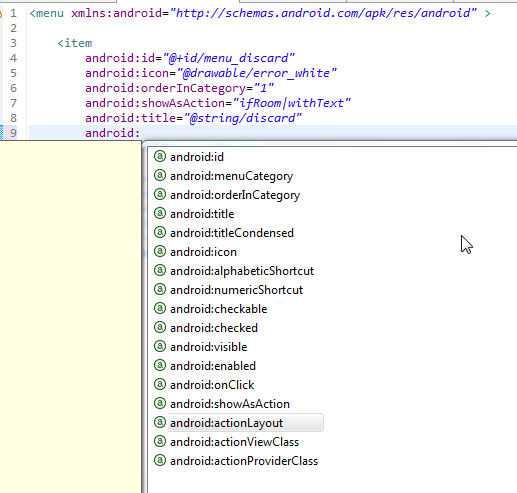
Task: Choose android:showAsAction in the popup list
Action: 230,404
